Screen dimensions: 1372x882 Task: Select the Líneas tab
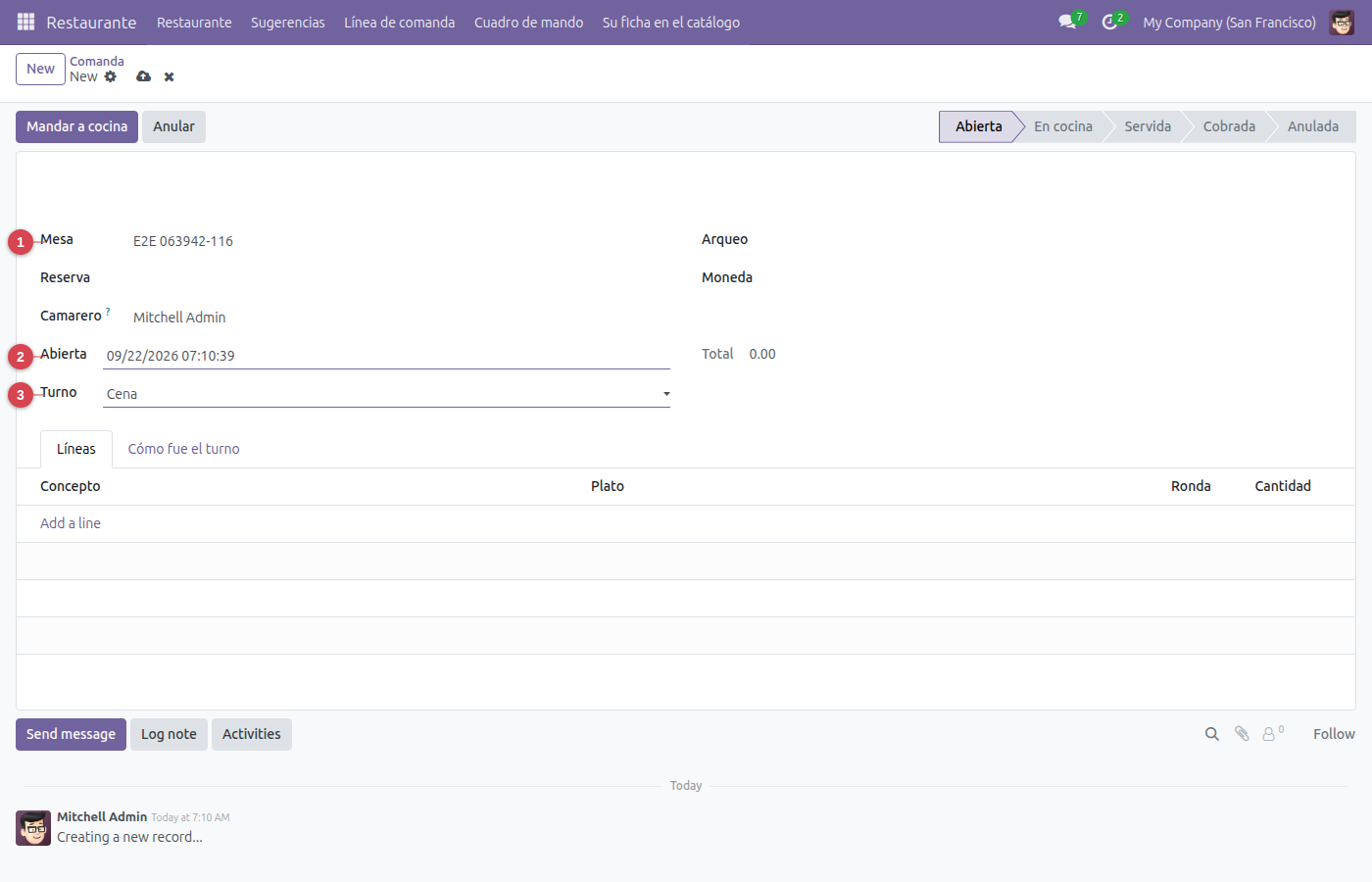click(x=76, y=449)
